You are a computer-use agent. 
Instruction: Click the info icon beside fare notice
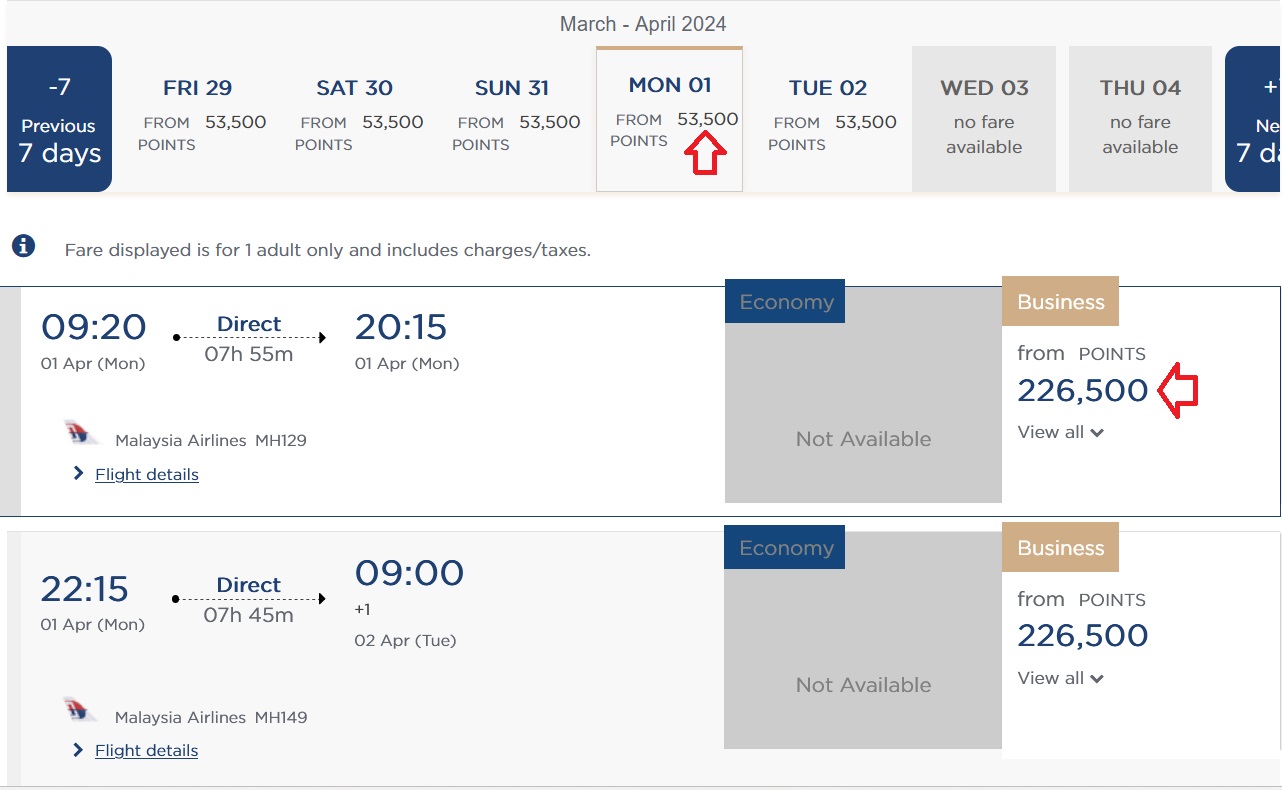(23, 246)
